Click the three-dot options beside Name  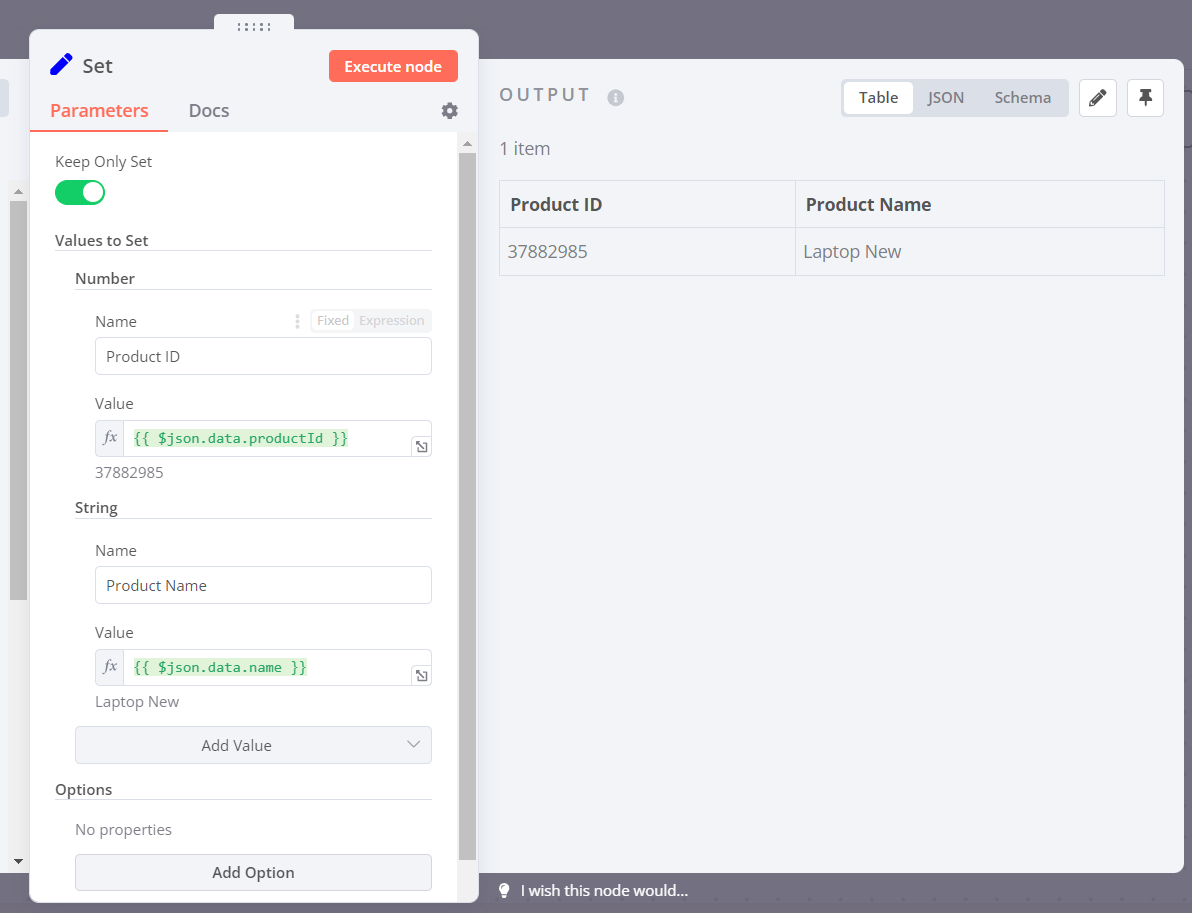coord(297,321)
